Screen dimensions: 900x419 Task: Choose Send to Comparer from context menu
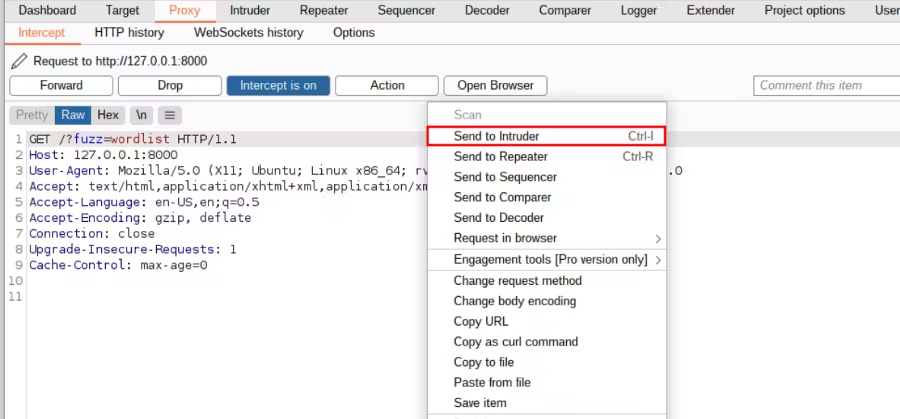pos(546,197)
